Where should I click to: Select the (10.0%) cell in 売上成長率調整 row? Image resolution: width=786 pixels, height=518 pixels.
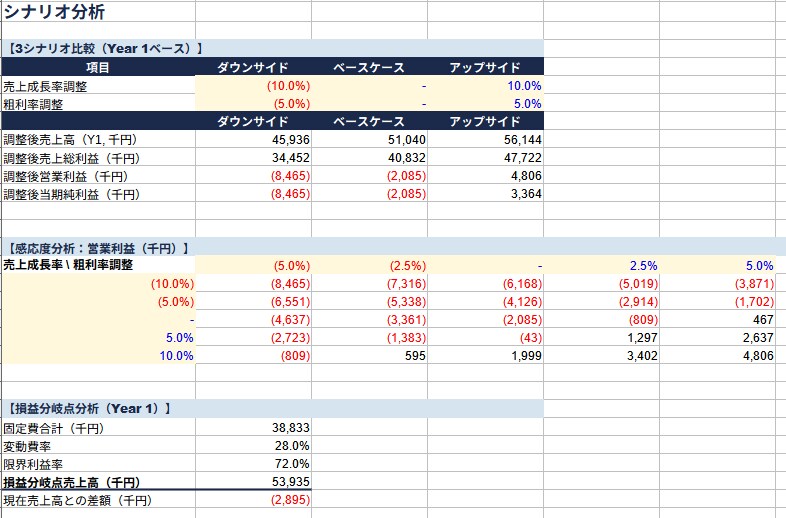(254, 86)
